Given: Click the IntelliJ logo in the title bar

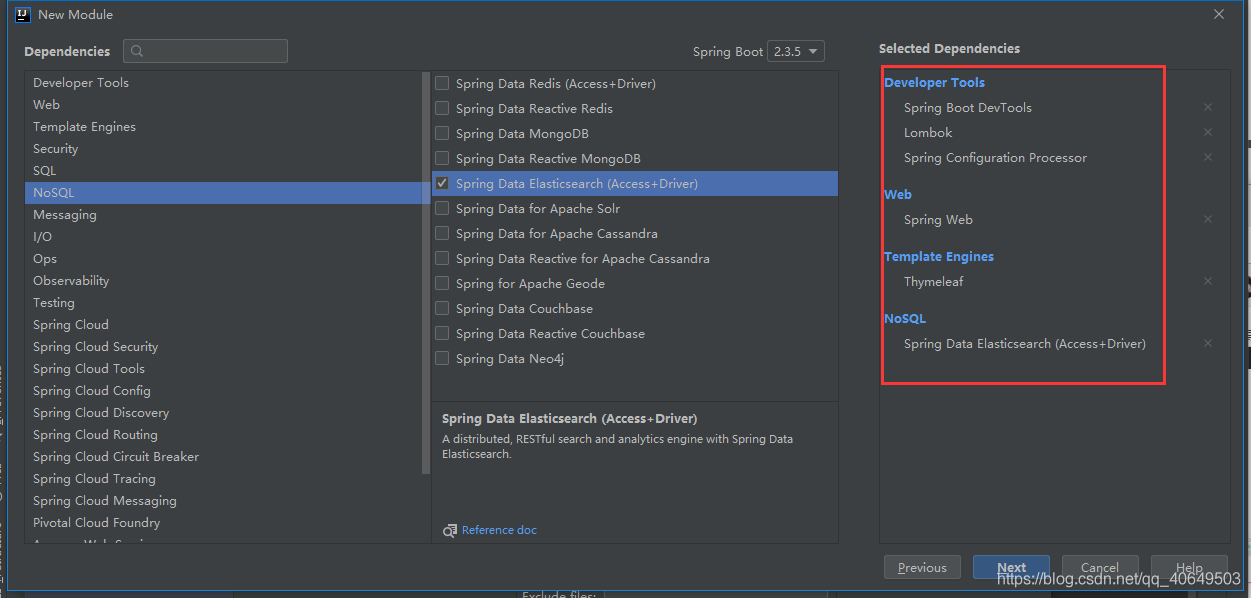Looking at the screenshot, I should click(22, 14).
